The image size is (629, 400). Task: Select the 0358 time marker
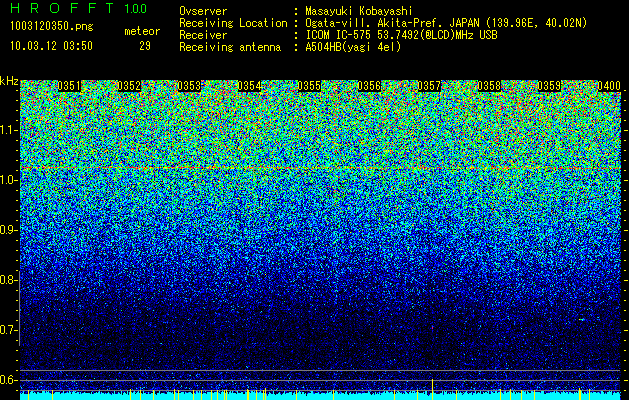[x=489, y=86]
